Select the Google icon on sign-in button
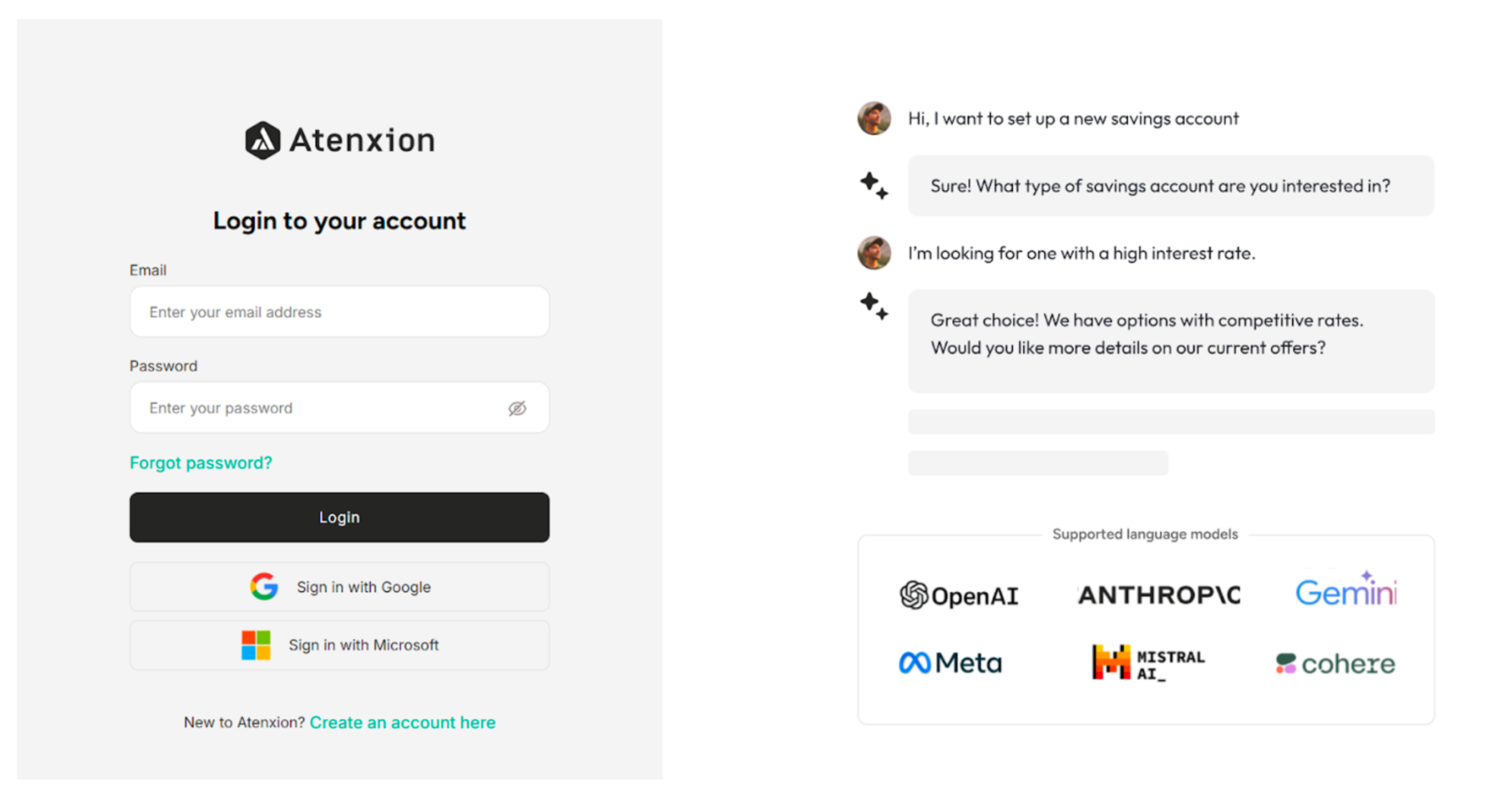1512x802 pixels. click(x=265, y=586)
